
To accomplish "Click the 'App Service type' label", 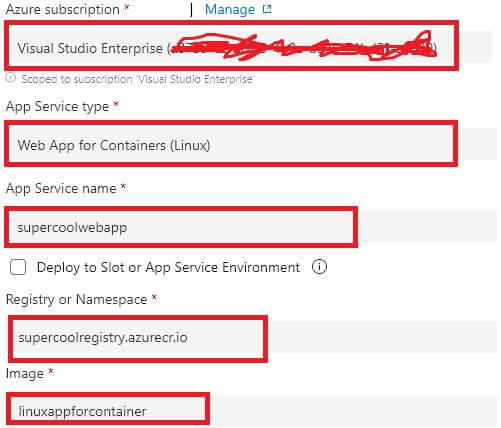I will click(x=57, y=107).
